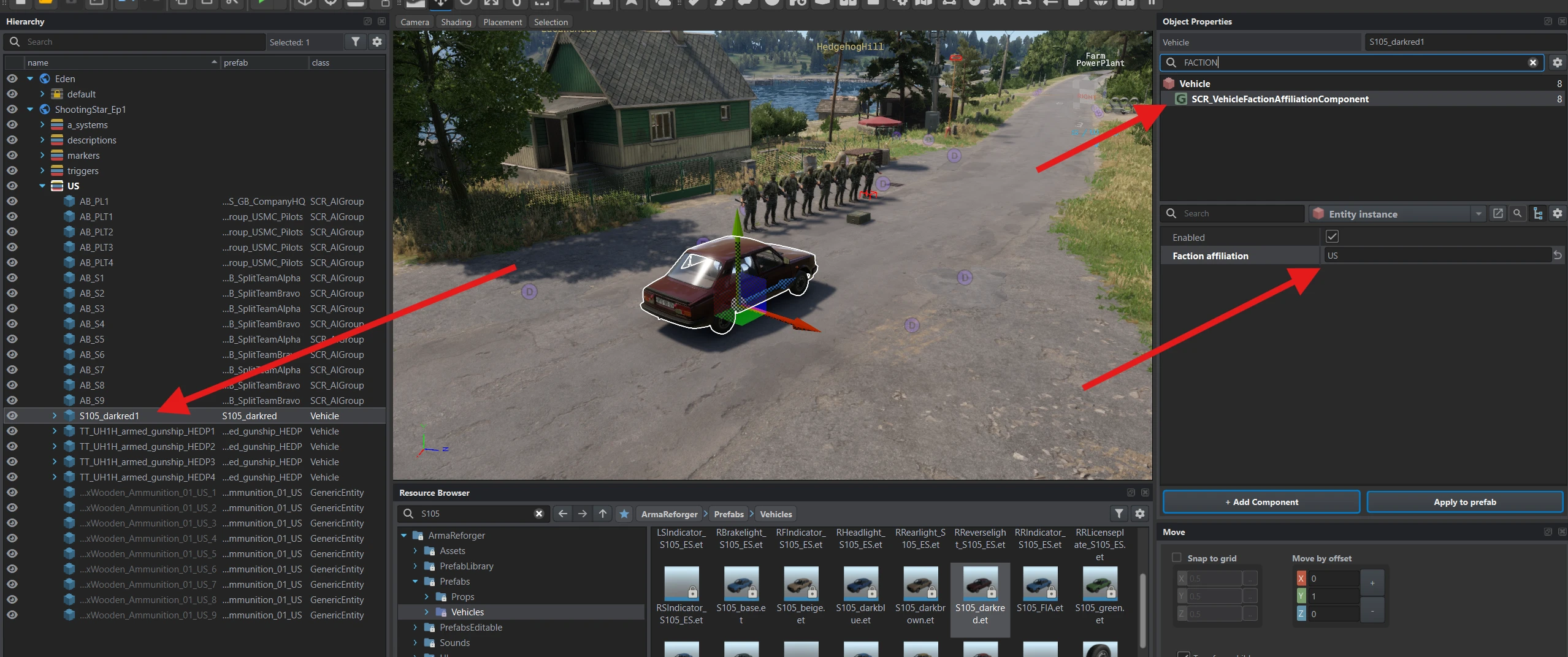This screenshot has width=1568, height=657.
Task: Float the Resource Browser panel
Action: coord(1131,493)
